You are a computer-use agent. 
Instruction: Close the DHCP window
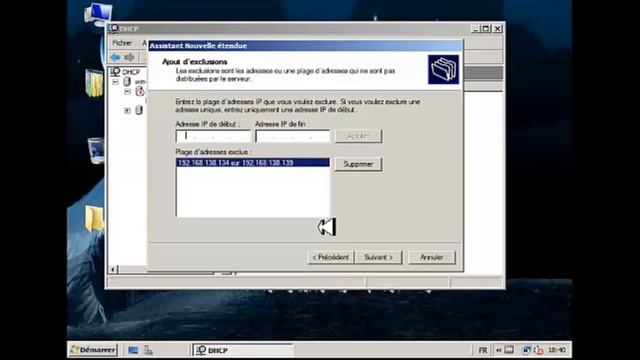point(497,29)
